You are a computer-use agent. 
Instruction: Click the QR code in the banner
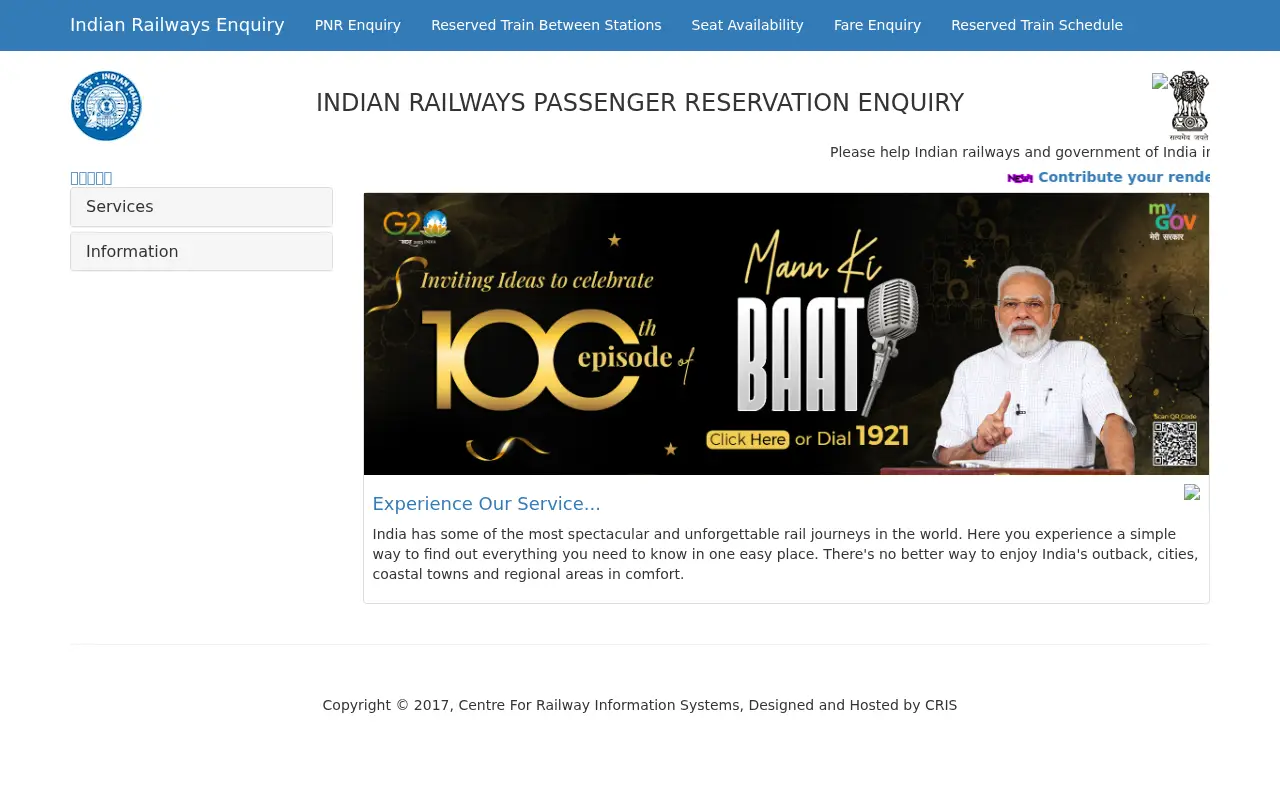[x=1174, y=443]
